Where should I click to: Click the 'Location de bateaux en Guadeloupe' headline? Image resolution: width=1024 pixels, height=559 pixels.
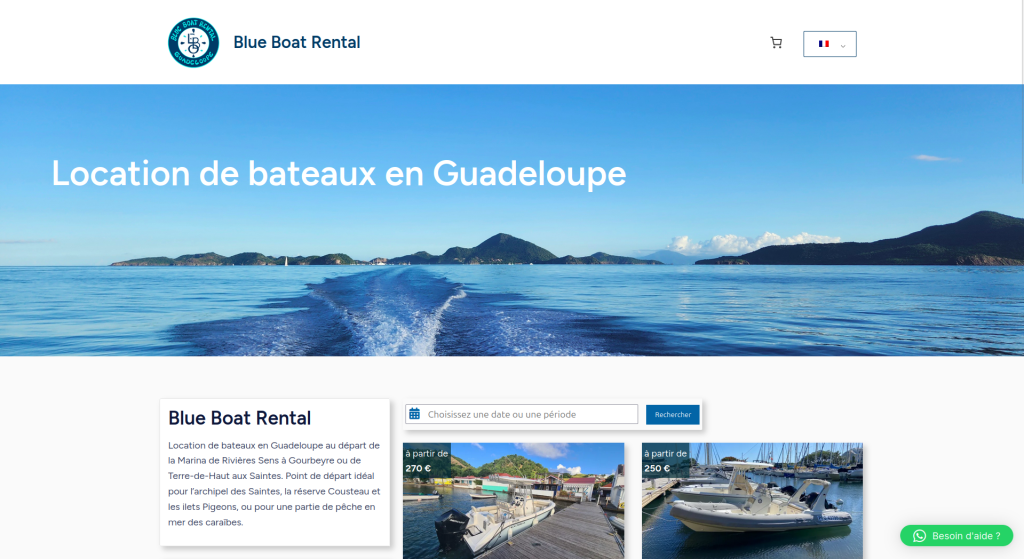pos(339,173)
